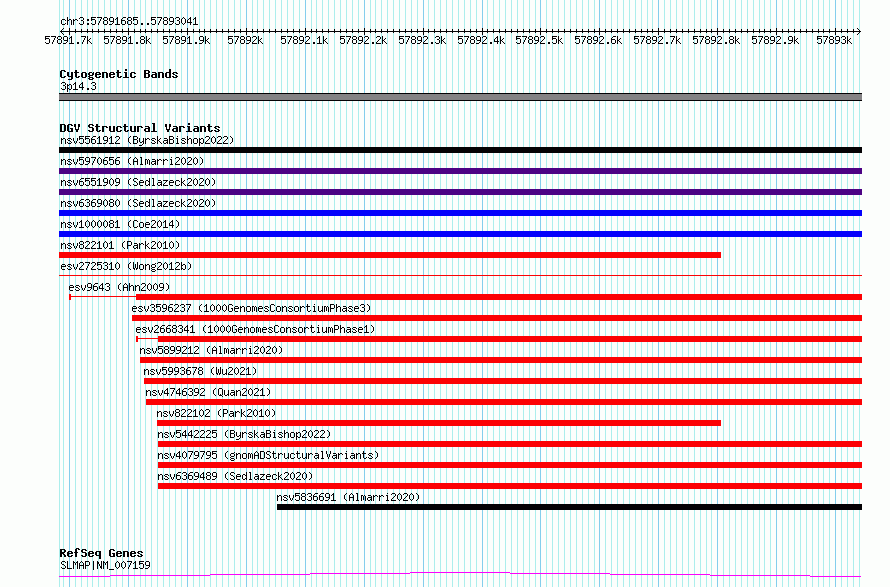This screenshot has width=890, height=587.
Task: Click nsv4079795 (gnomADStructuralVariants) label
Action: coord(268,455)
